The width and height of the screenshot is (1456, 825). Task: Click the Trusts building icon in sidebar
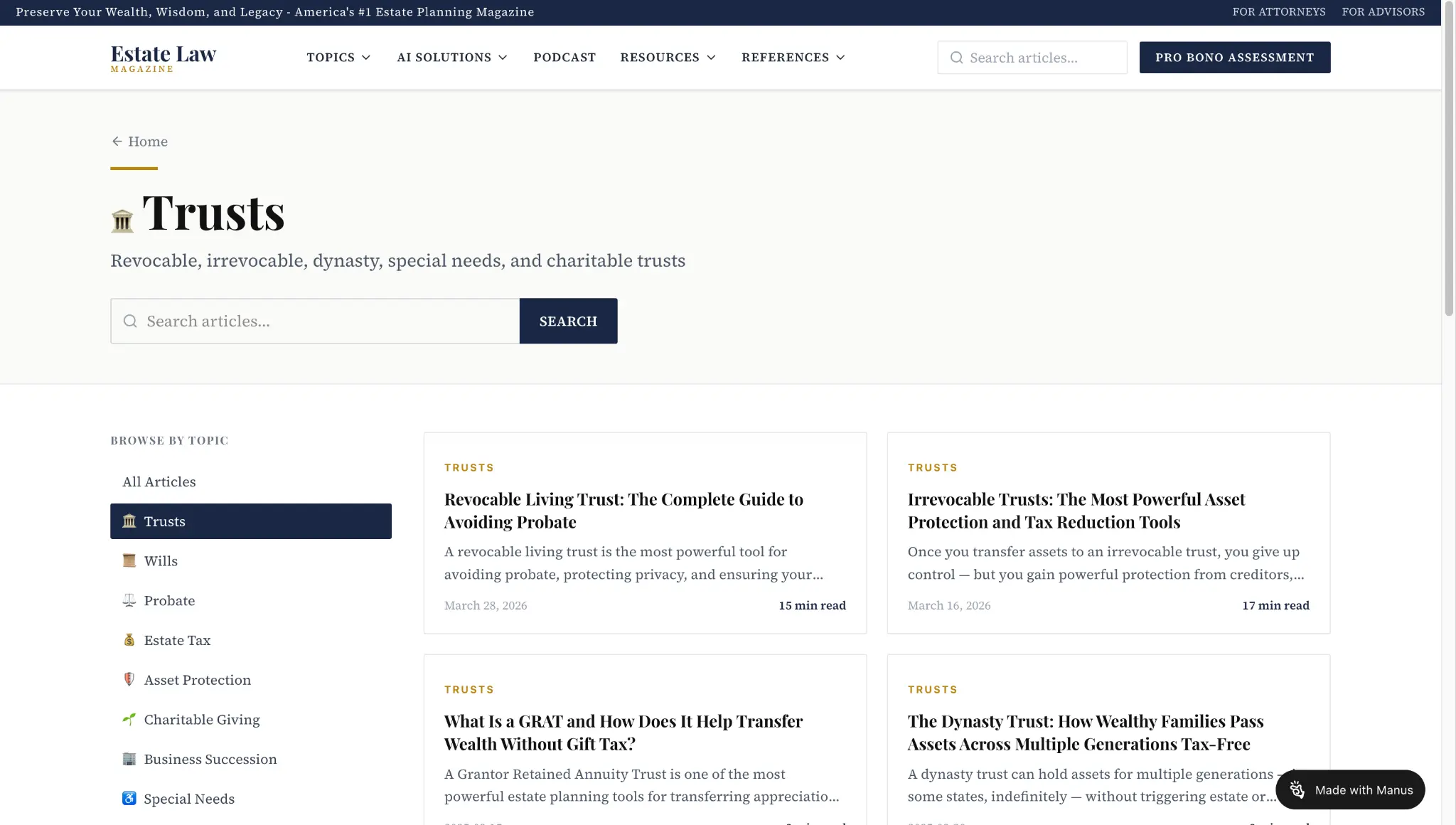[x=129, y=521]
